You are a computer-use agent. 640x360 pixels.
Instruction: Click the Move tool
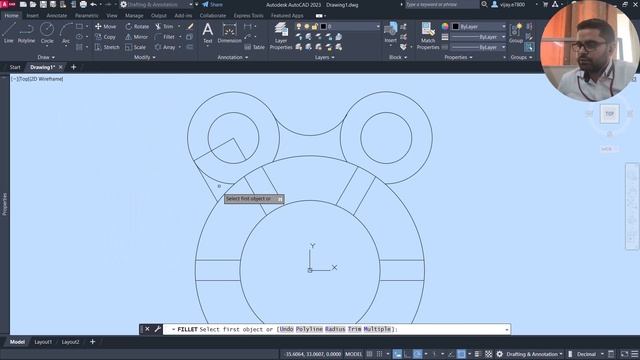(105, 27)
